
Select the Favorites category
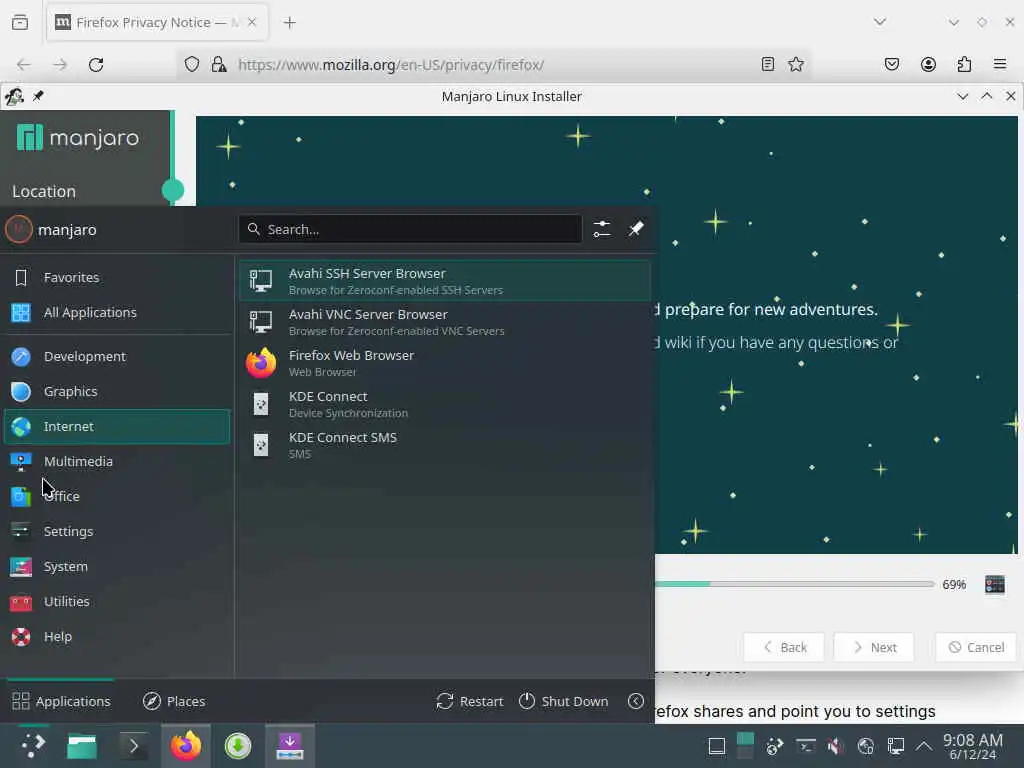(117, 278)
